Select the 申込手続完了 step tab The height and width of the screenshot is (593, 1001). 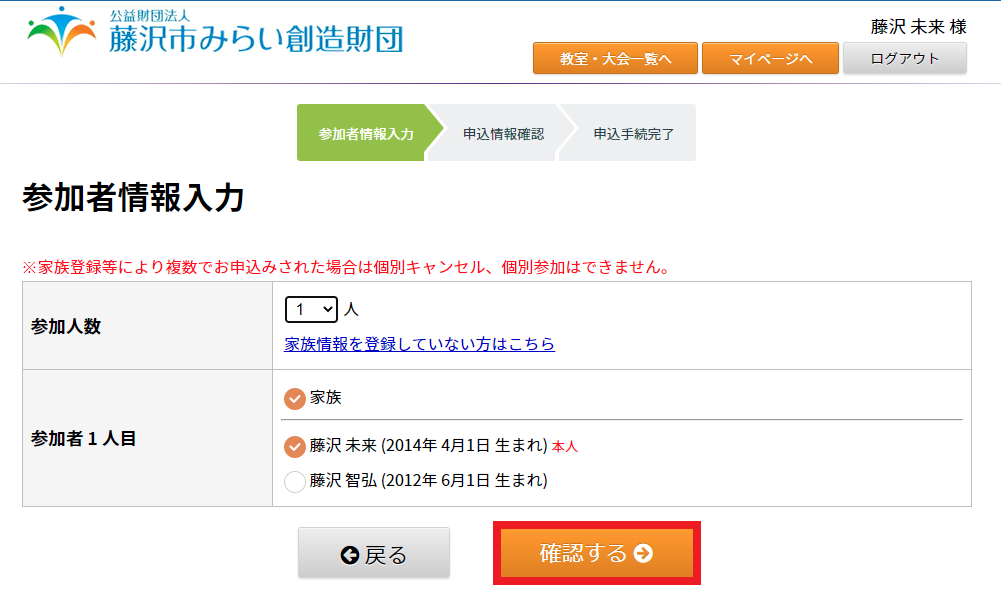(633, 133)
